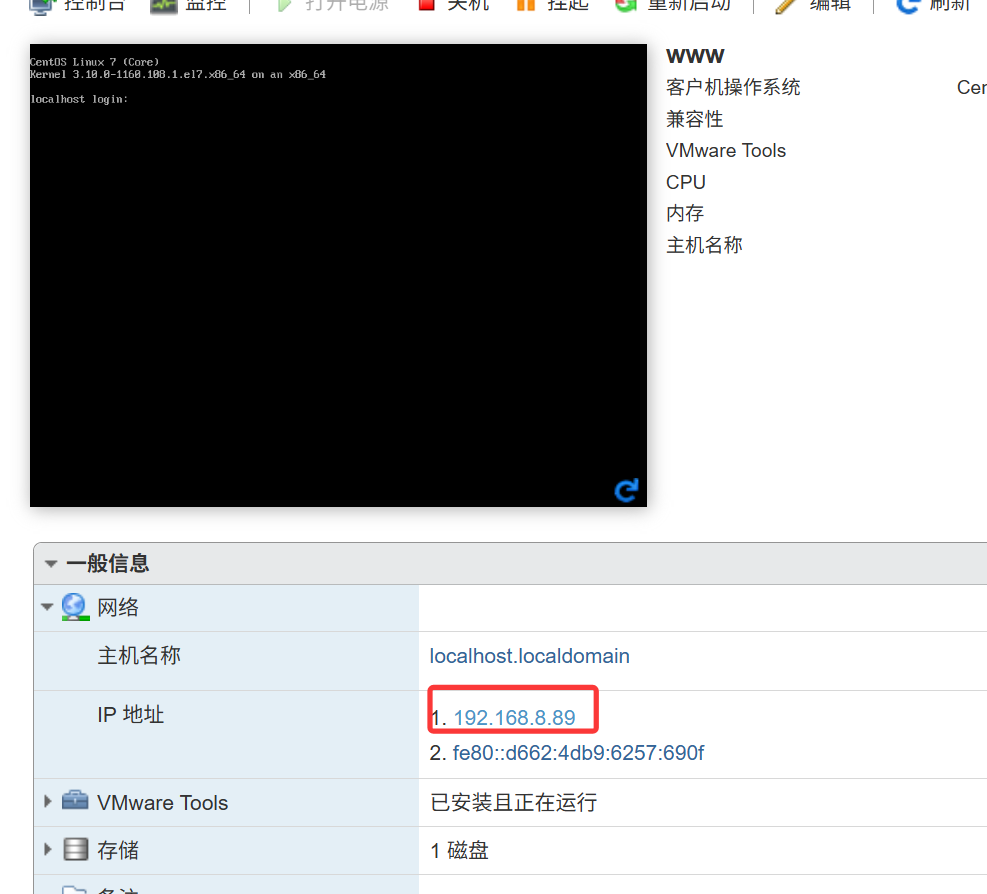Click the 网络 row label
Viewport: 987px width, 894px height.
(118, 608)
